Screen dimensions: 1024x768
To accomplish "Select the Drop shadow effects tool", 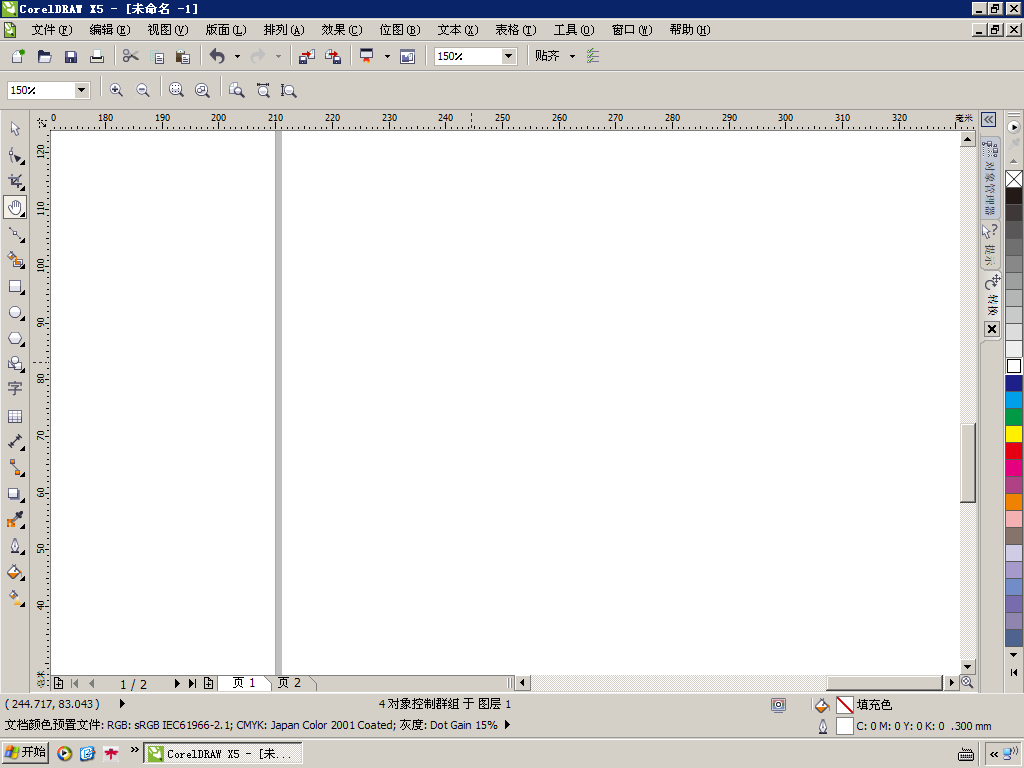I will 15,494.
